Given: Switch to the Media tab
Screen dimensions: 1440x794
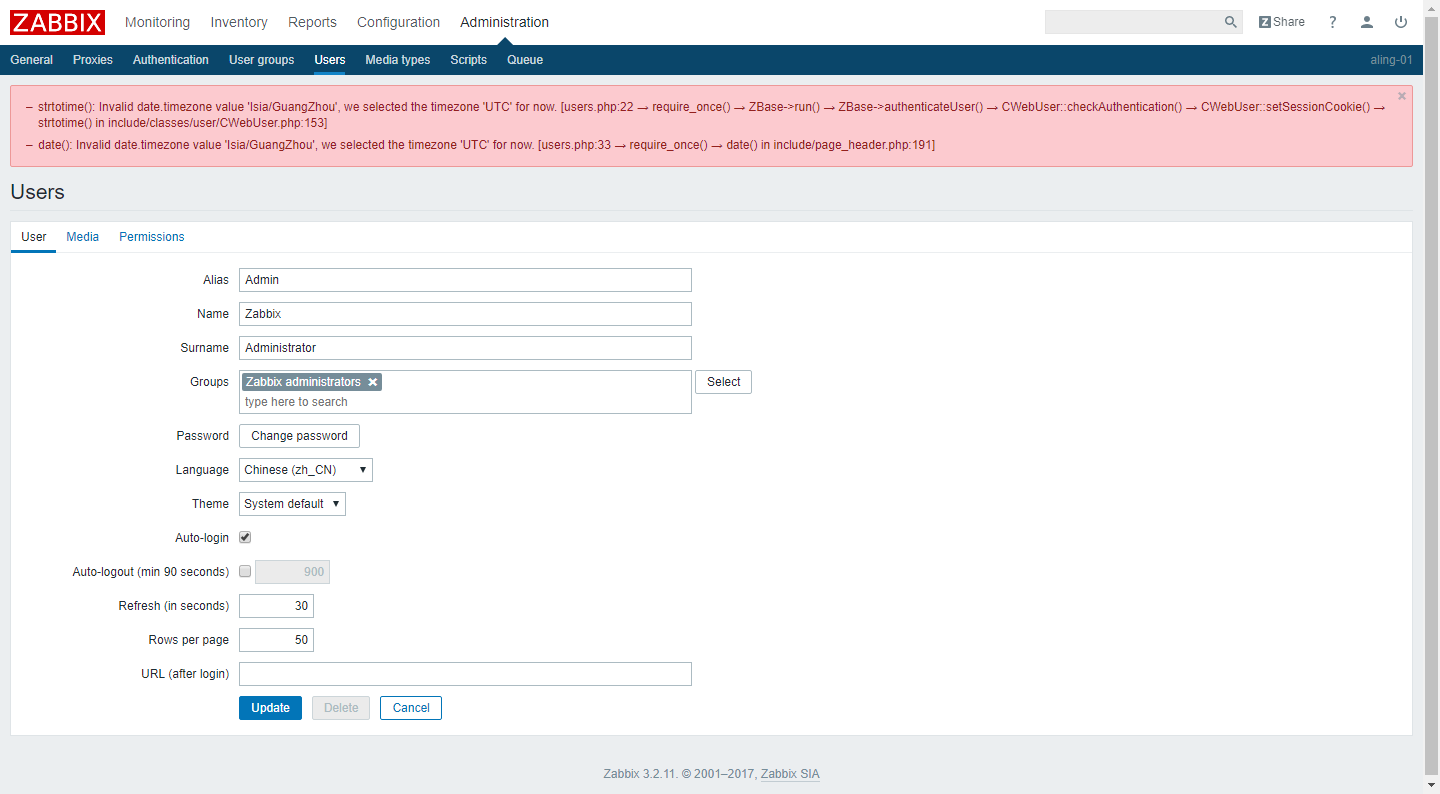Looking at the screenshot, I should click(x=83, y=237).
